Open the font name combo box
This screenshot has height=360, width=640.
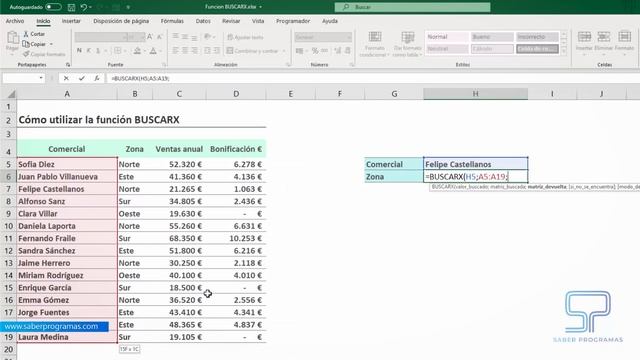point(101,37)
